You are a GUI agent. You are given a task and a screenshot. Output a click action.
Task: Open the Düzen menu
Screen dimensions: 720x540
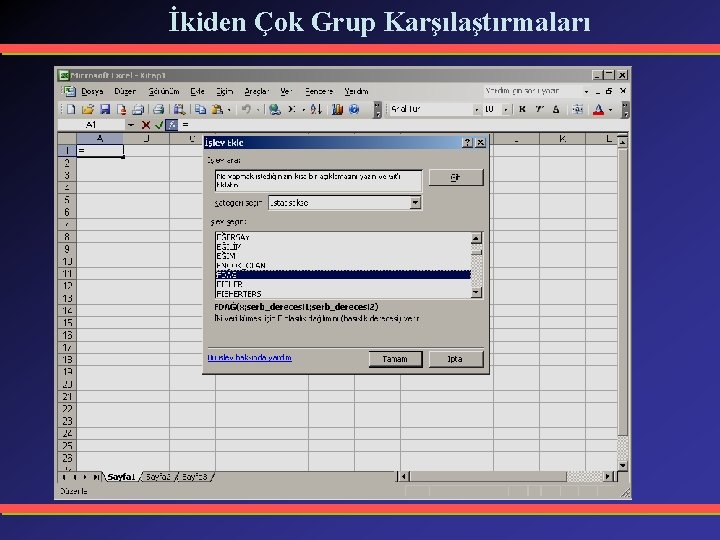click(x=125, y=91)
